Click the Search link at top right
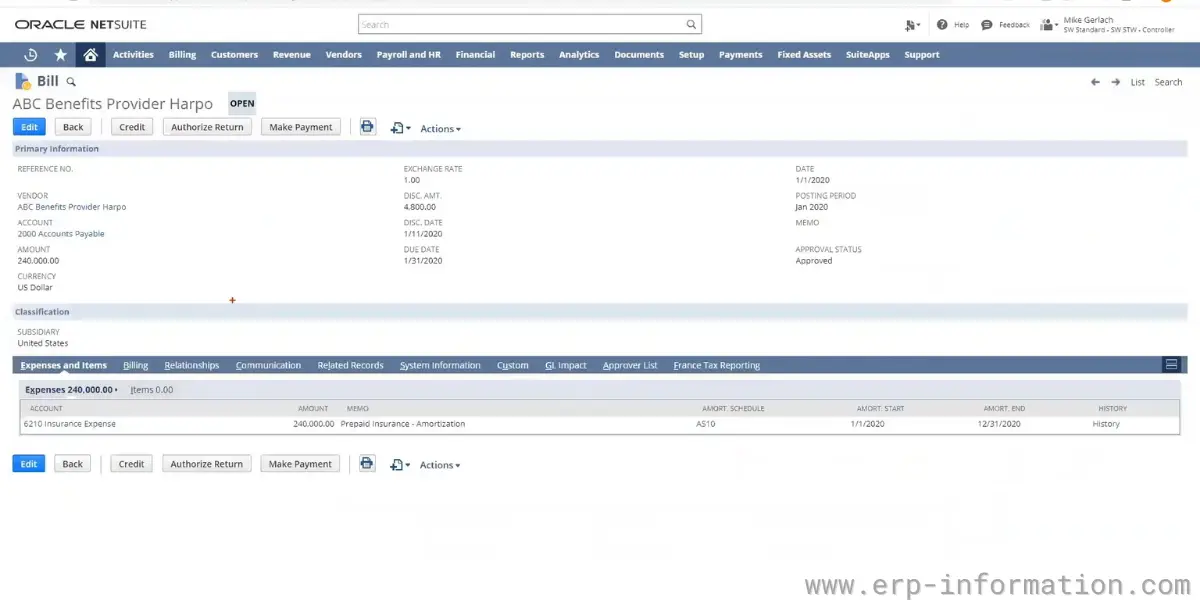1200x600 pixels. coord(1168,82)
